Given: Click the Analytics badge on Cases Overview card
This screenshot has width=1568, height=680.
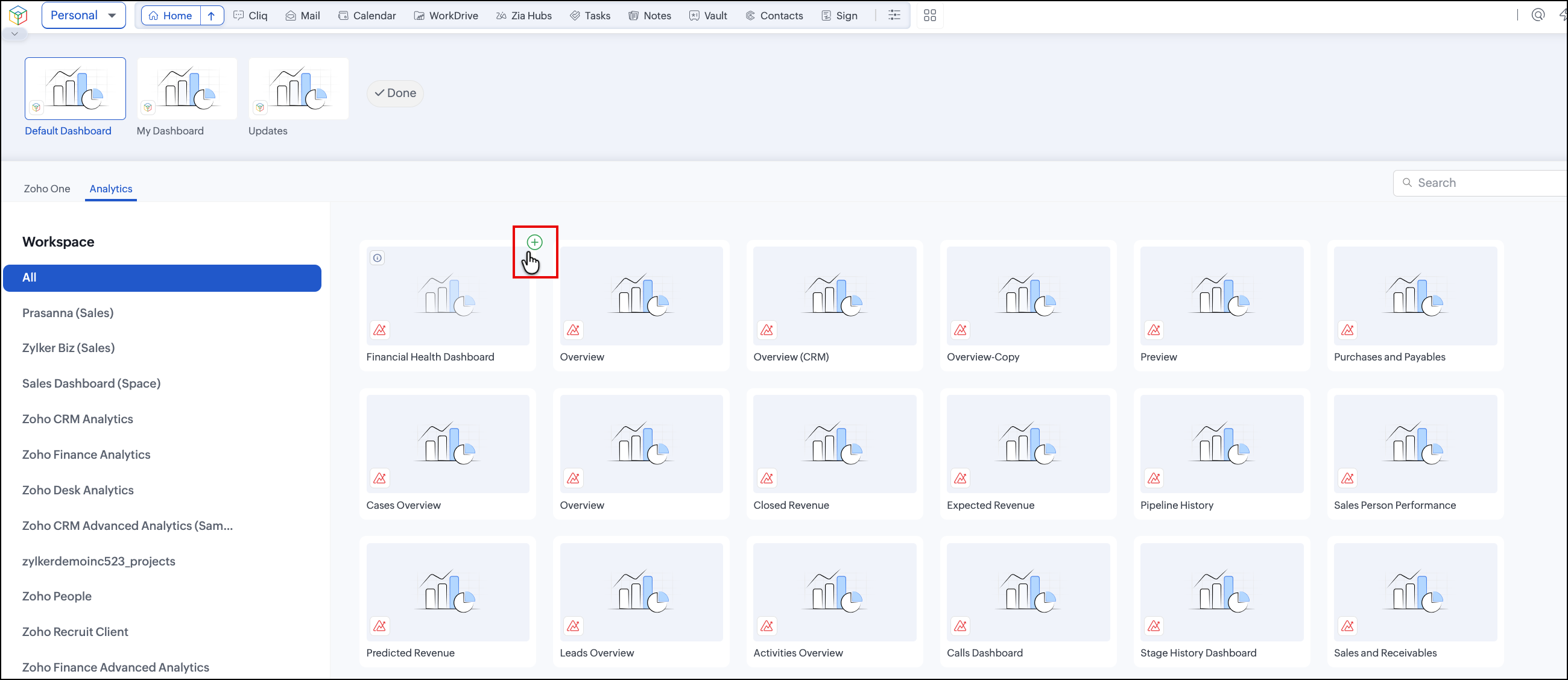Looking at the screenshot, I should point(380,478).
